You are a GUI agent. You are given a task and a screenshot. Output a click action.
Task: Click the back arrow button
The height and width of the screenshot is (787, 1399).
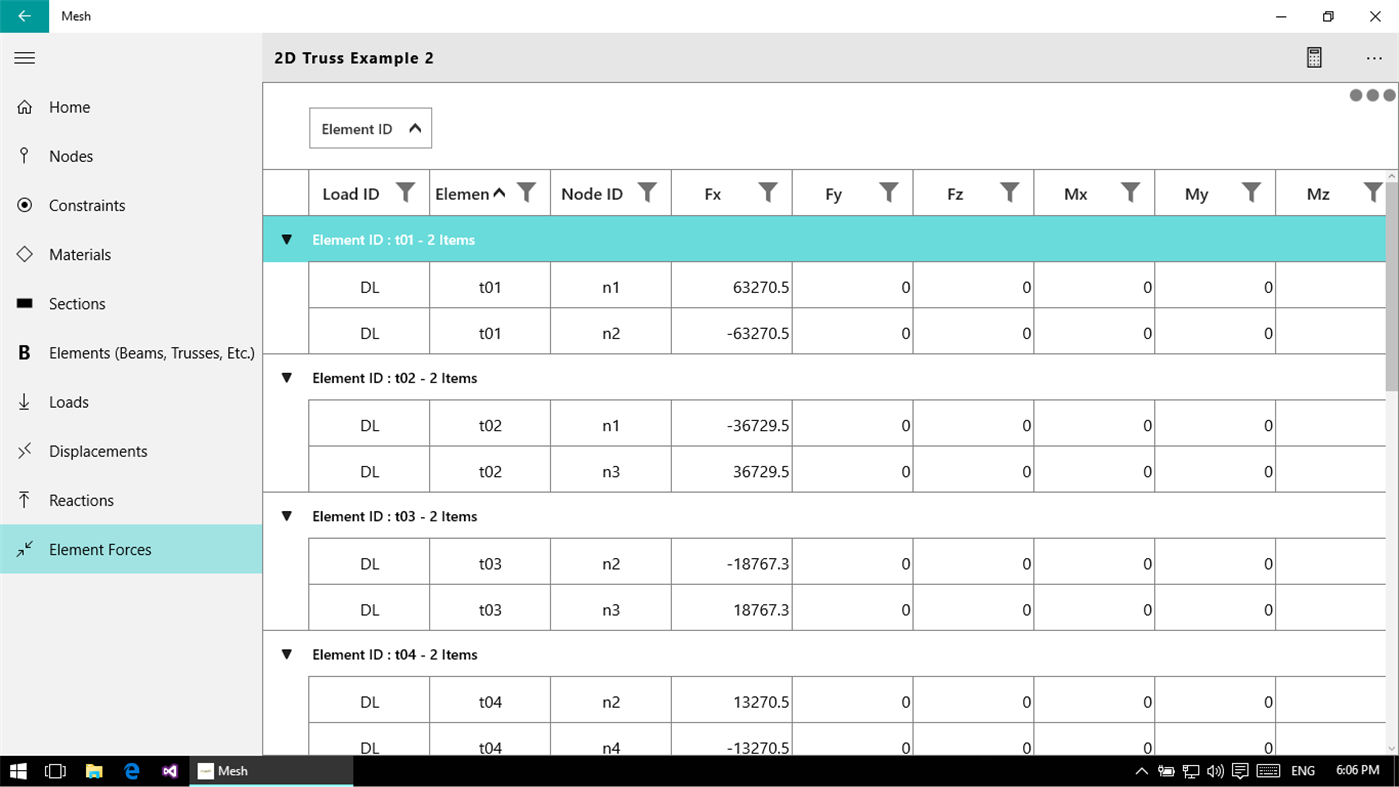(23, 16)
